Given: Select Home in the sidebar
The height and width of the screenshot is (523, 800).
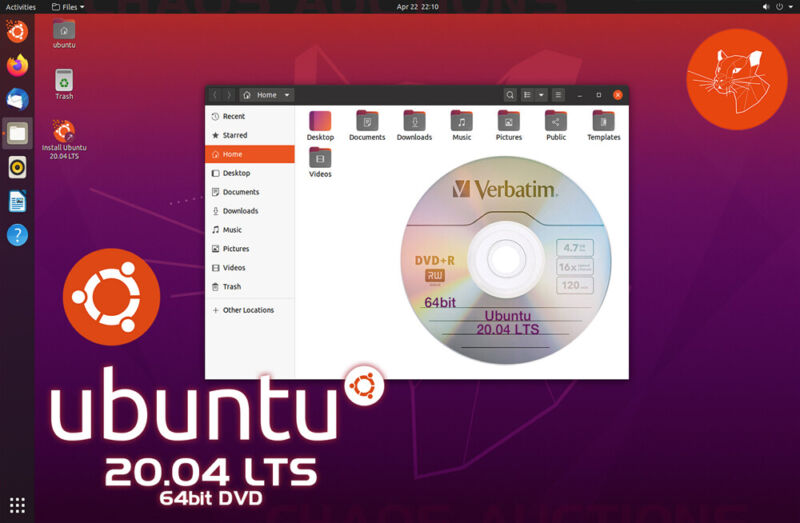Looking at the screenshot, I should point(250,154).
